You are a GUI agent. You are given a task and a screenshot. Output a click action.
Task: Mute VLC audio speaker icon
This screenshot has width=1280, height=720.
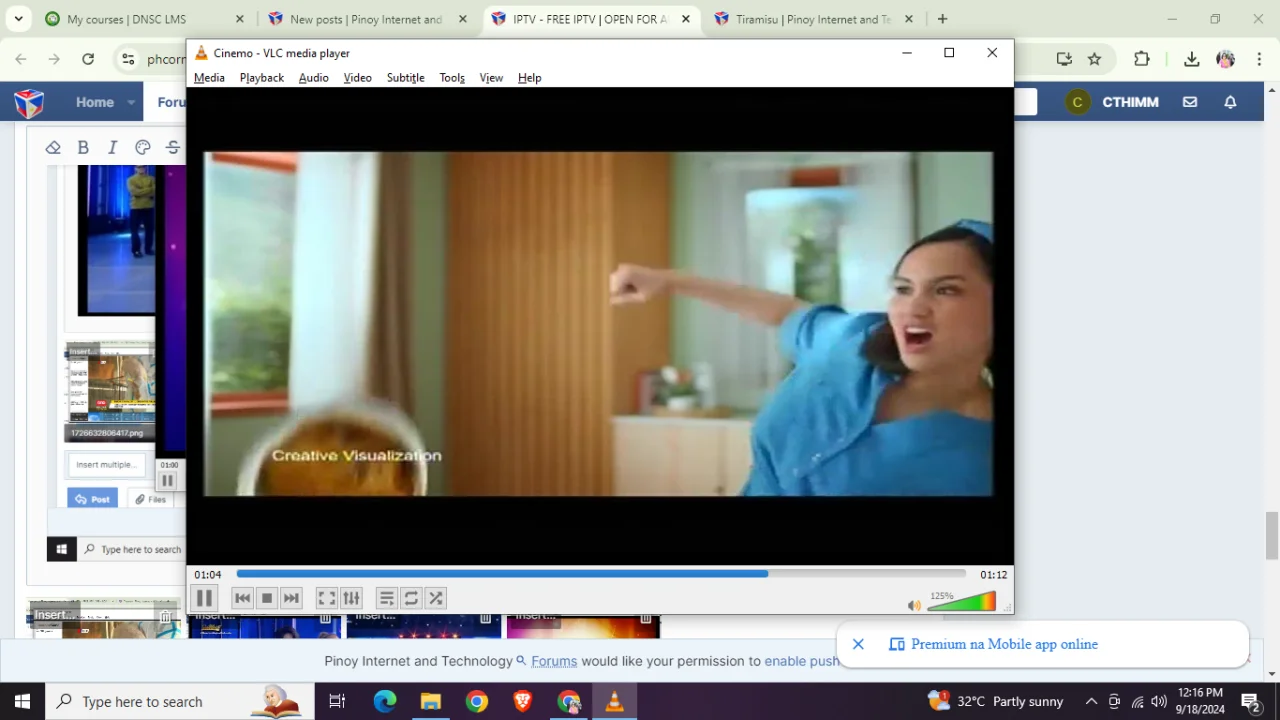pyautogui.click(x=914, y=605)
